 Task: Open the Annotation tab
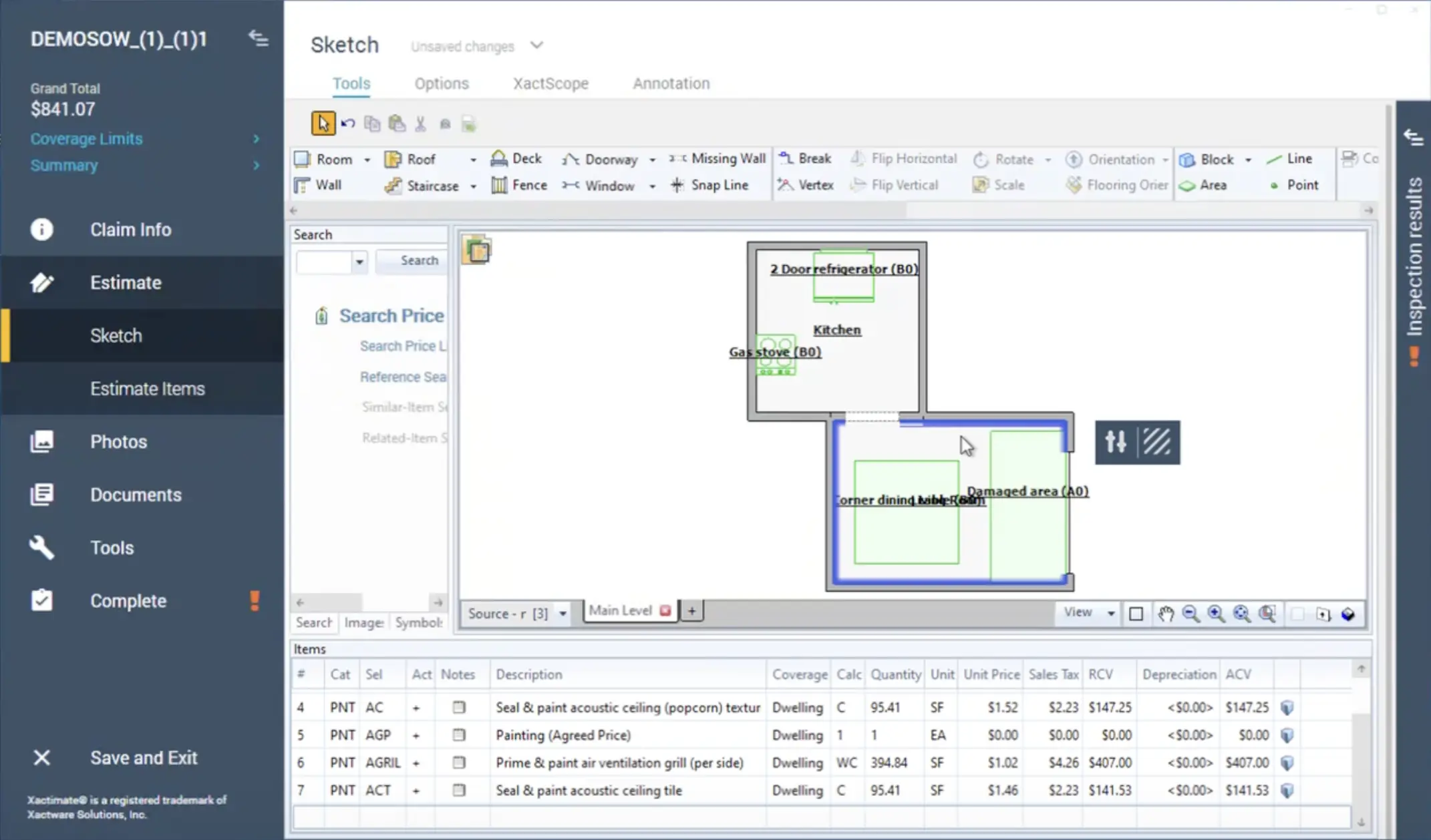(x=671, y=83)
